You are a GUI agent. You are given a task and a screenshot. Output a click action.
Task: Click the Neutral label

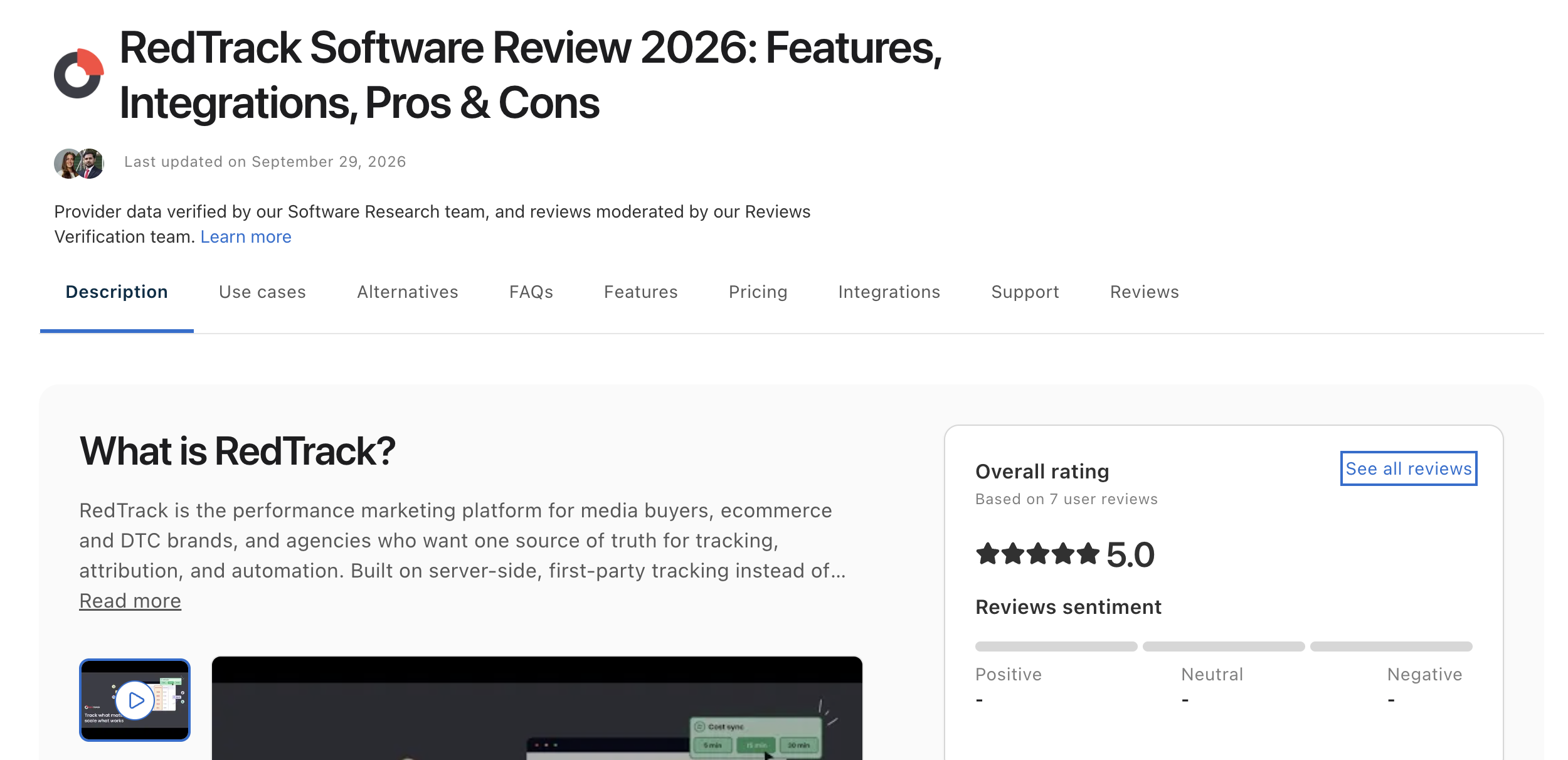pos(1212,675)
